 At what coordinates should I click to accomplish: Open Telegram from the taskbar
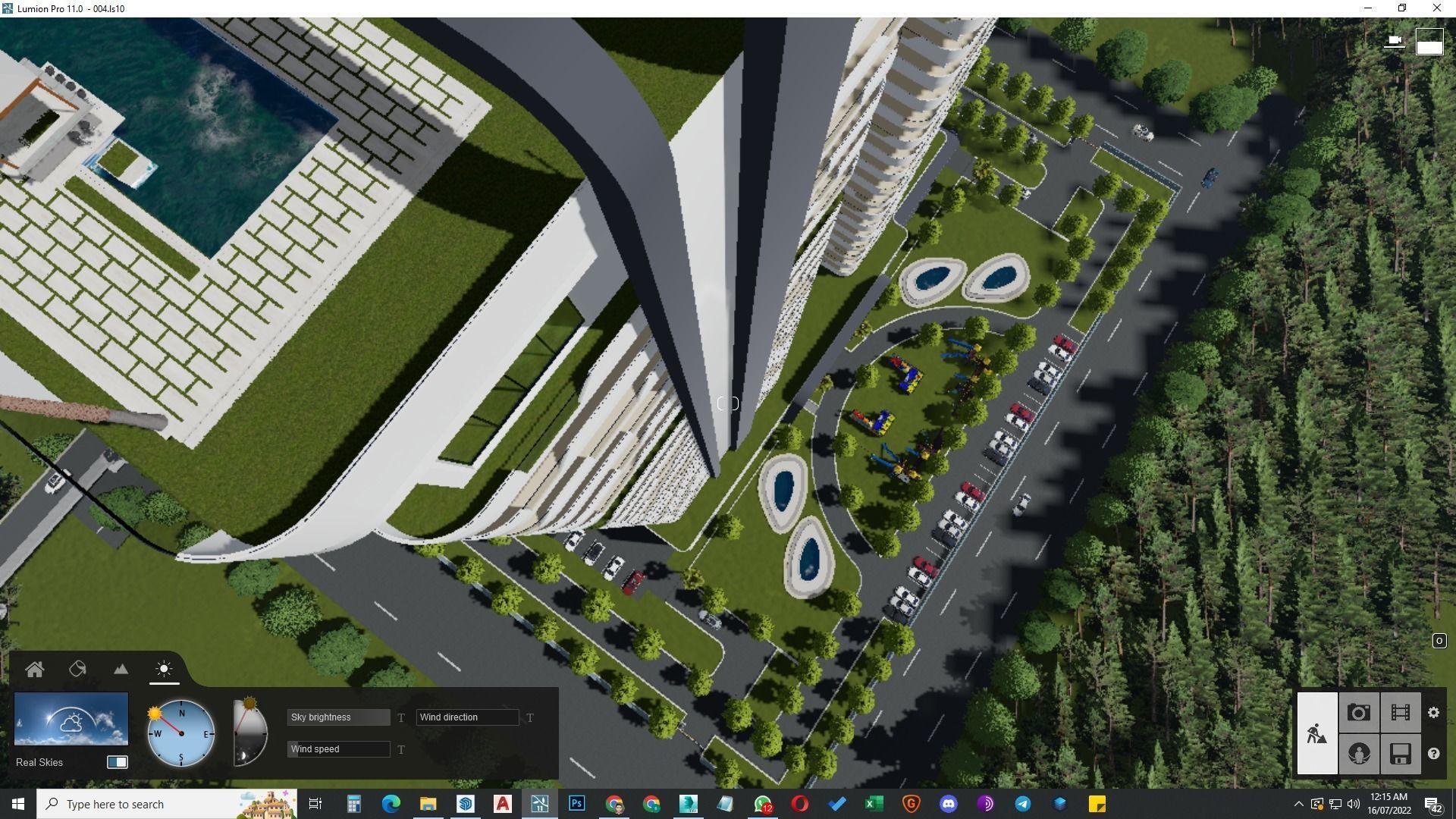coord(1022,804)
